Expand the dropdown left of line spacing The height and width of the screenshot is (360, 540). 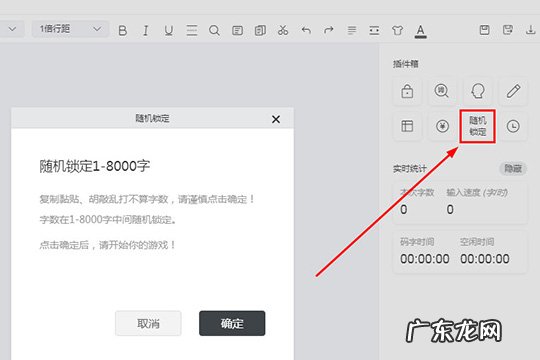(x=12, y=29)
